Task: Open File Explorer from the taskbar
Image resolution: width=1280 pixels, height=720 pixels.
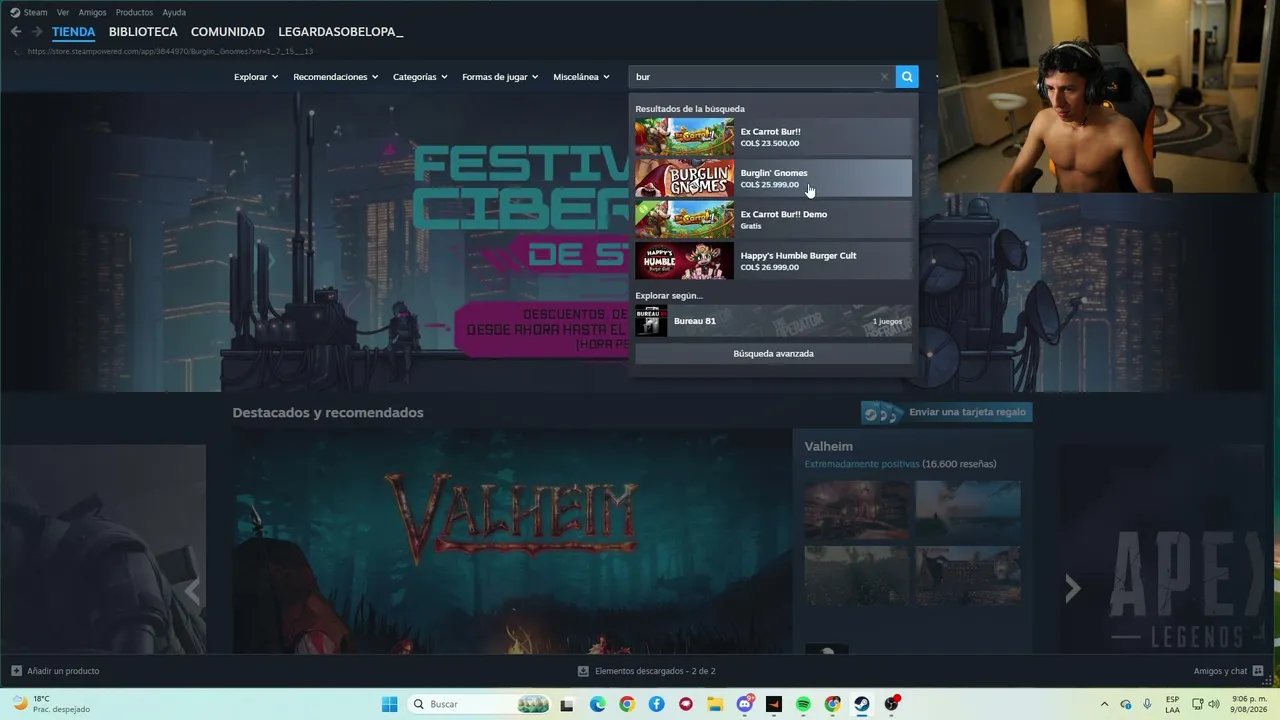Action: pos(715,704)
